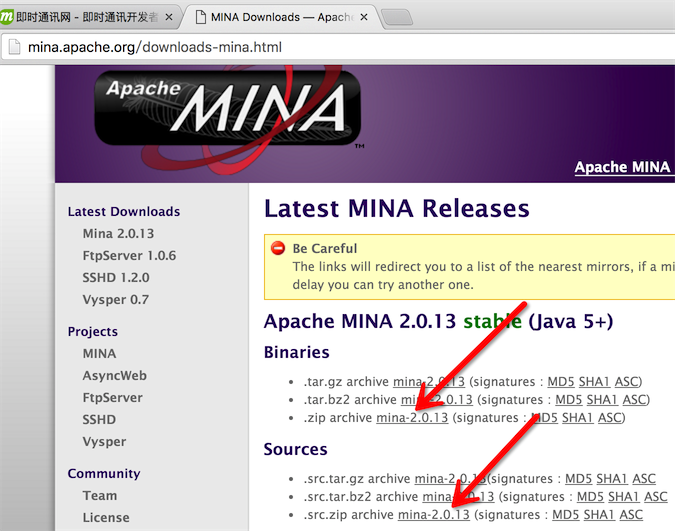This screenshot has height=531, width=675.
Task: Open ASC signature for .tar.gz binary
Action: coord(626,382)
